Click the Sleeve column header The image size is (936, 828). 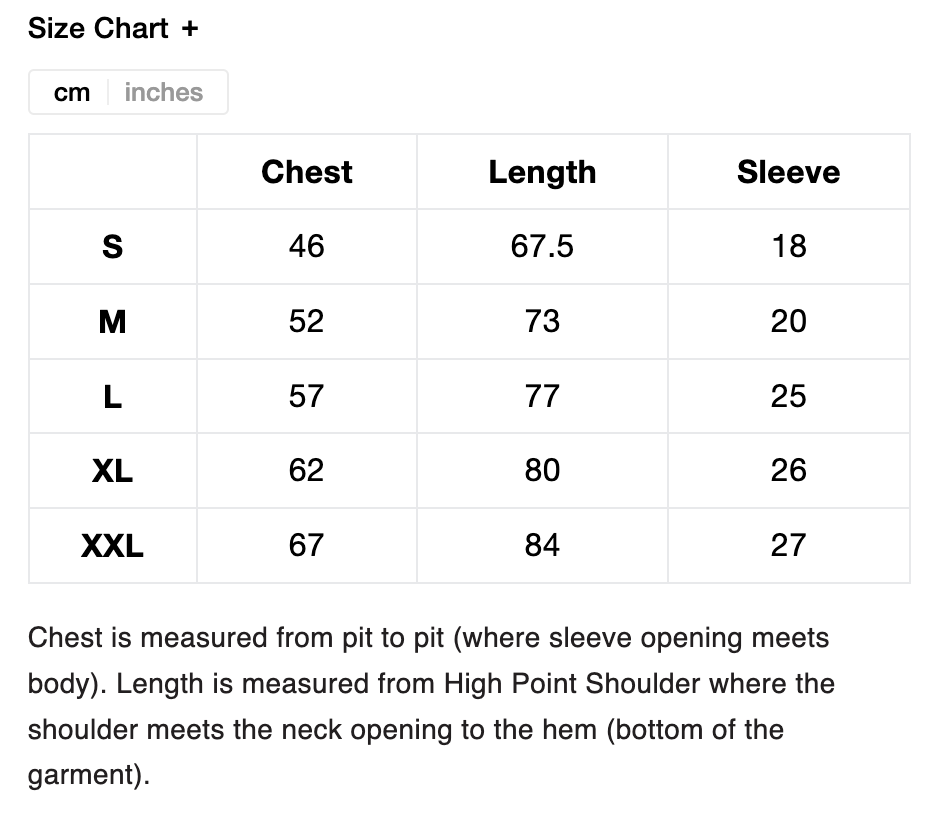pyautogui.click(x=788, y=172)
